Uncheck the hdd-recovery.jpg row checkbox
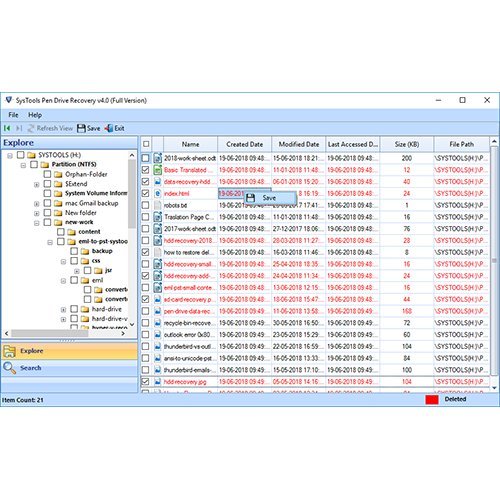This screenshot has height=500, width=500. [x=146, y=382]
